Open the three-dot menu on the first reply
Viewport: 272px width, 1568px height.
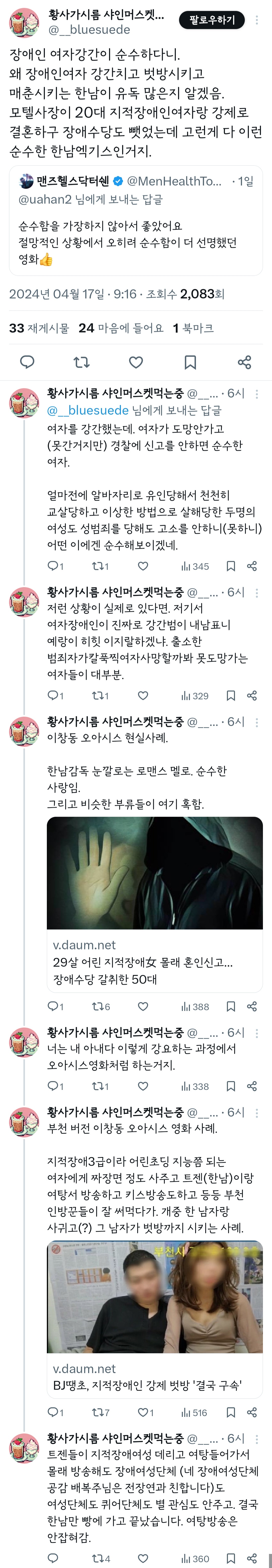coord(257,394)
